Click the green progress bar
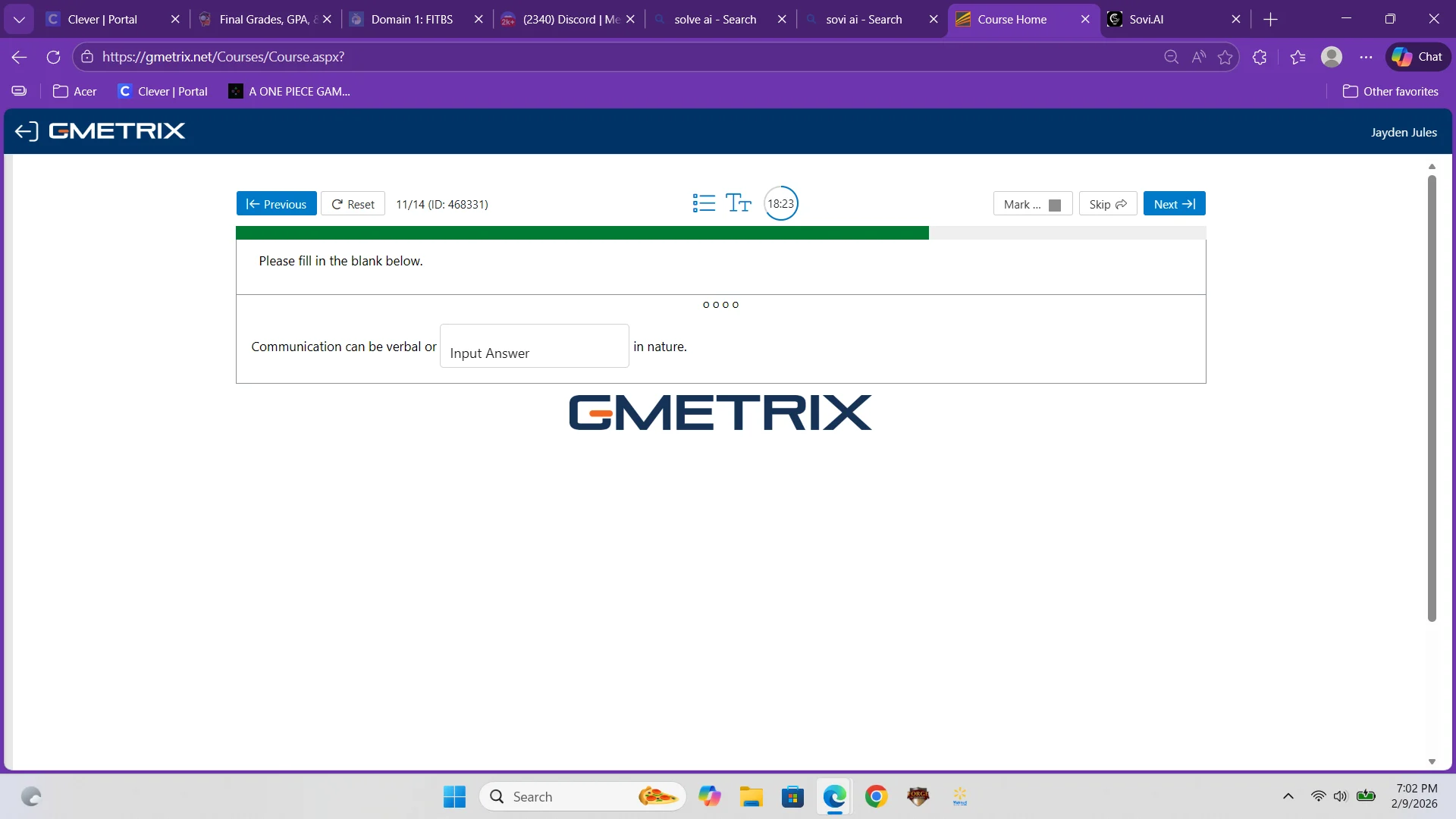This screenshot has width=1456, height=819. [582, 233]
